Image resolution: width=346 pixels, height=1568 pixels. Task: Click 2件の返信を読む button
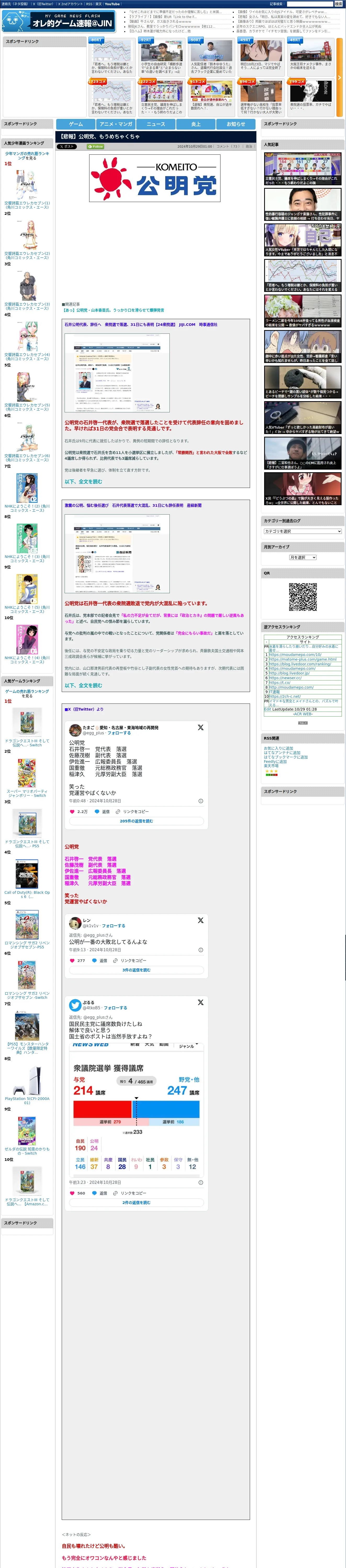tap(137, 1203)
